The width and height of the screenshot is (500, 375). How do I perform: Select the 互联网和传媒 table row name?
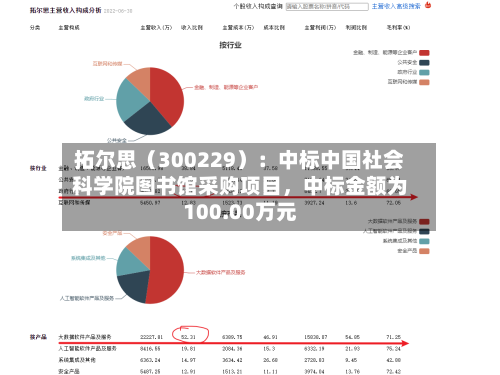[x=74, y=203]
